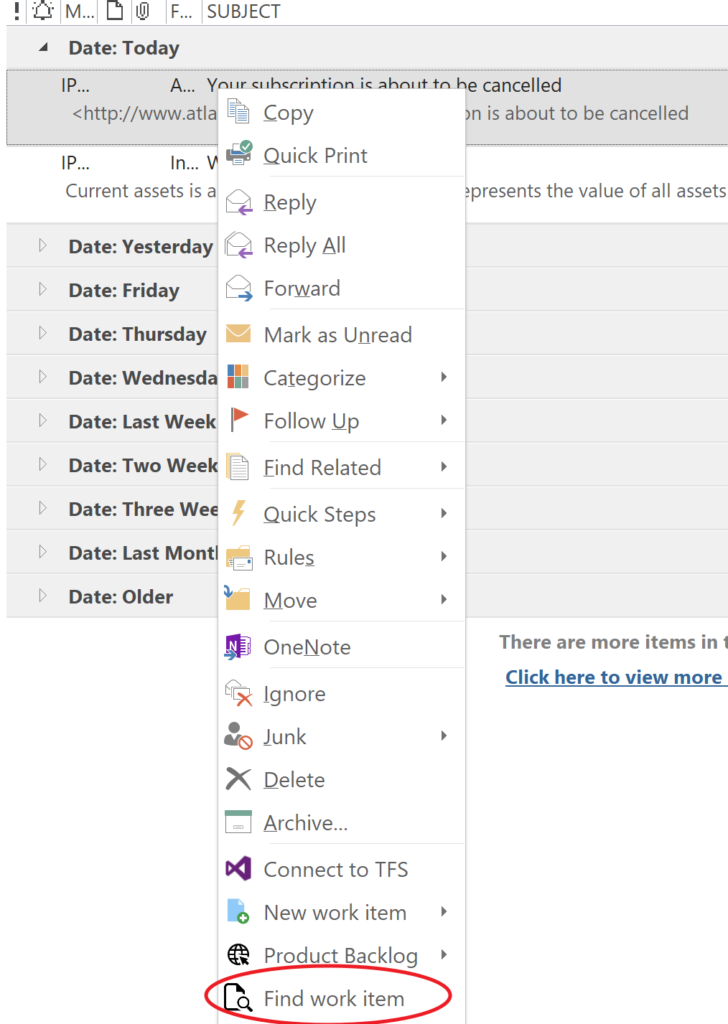Click the OneNote icon

(x=240, y=647)
